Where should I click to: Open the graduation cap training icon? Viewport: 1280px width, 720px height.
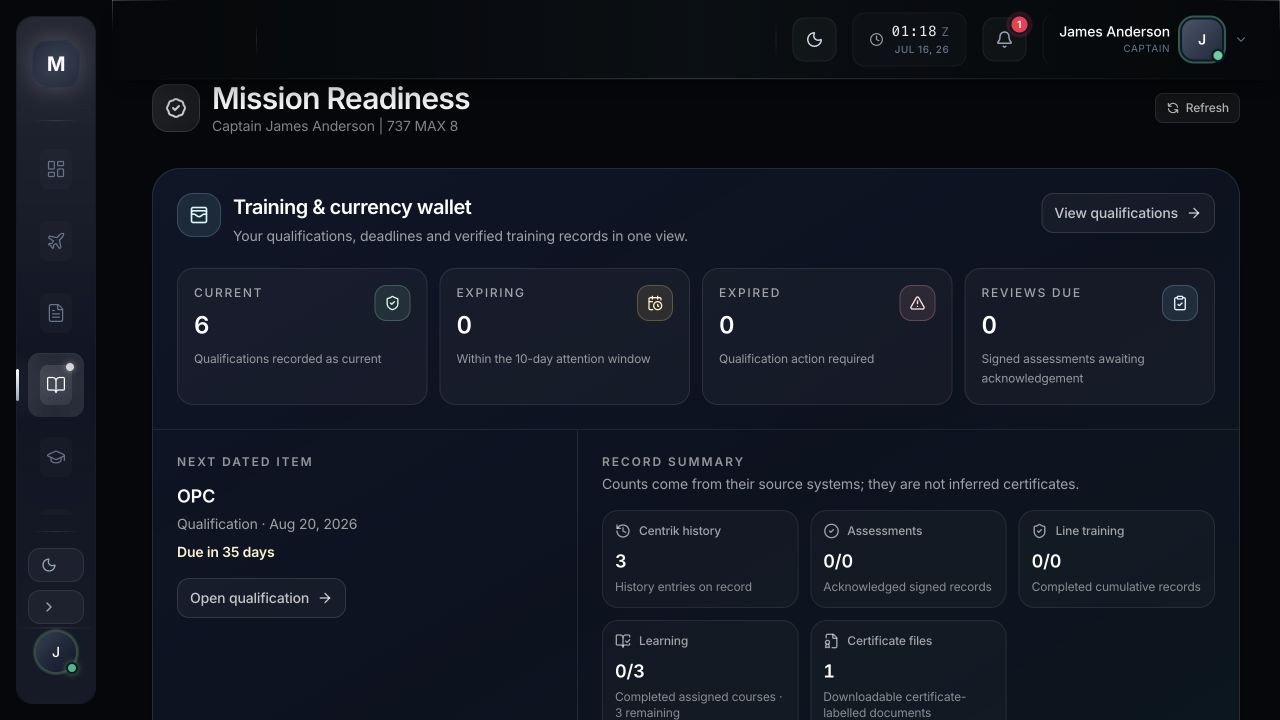point(56,457)
